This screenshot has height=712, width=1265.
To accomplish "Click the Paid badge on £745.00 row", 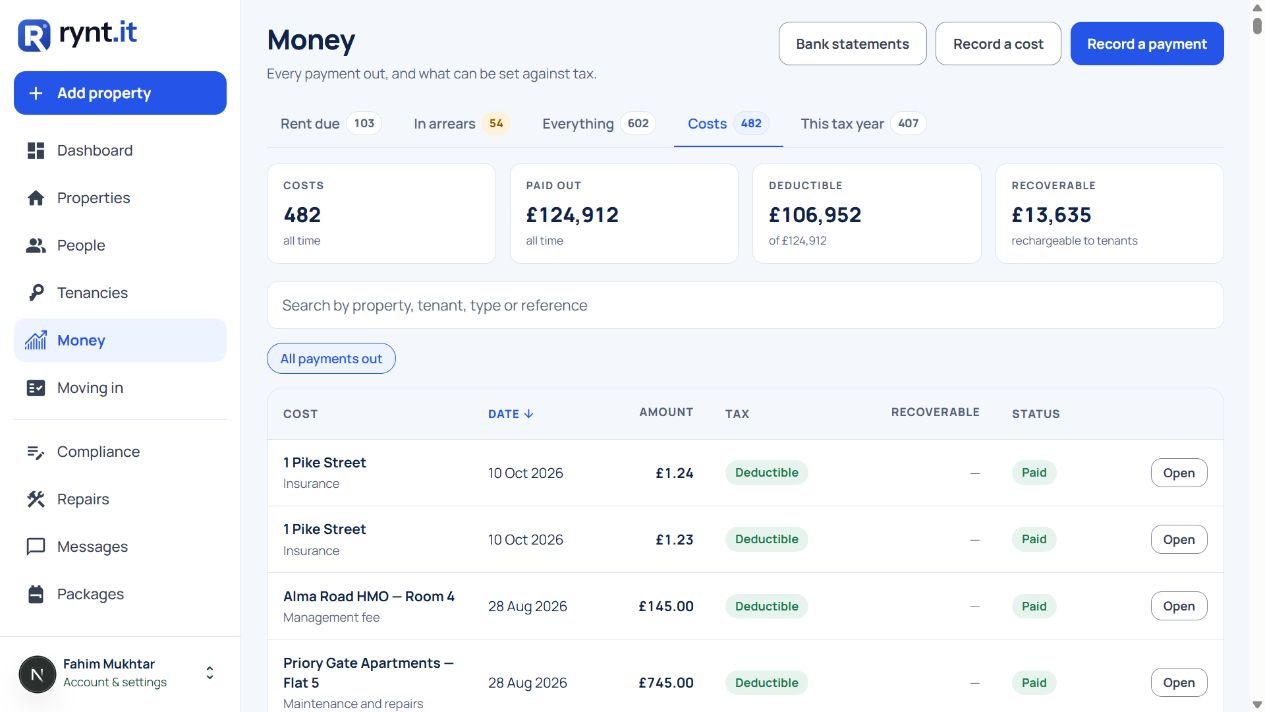I will (1034, 683).
